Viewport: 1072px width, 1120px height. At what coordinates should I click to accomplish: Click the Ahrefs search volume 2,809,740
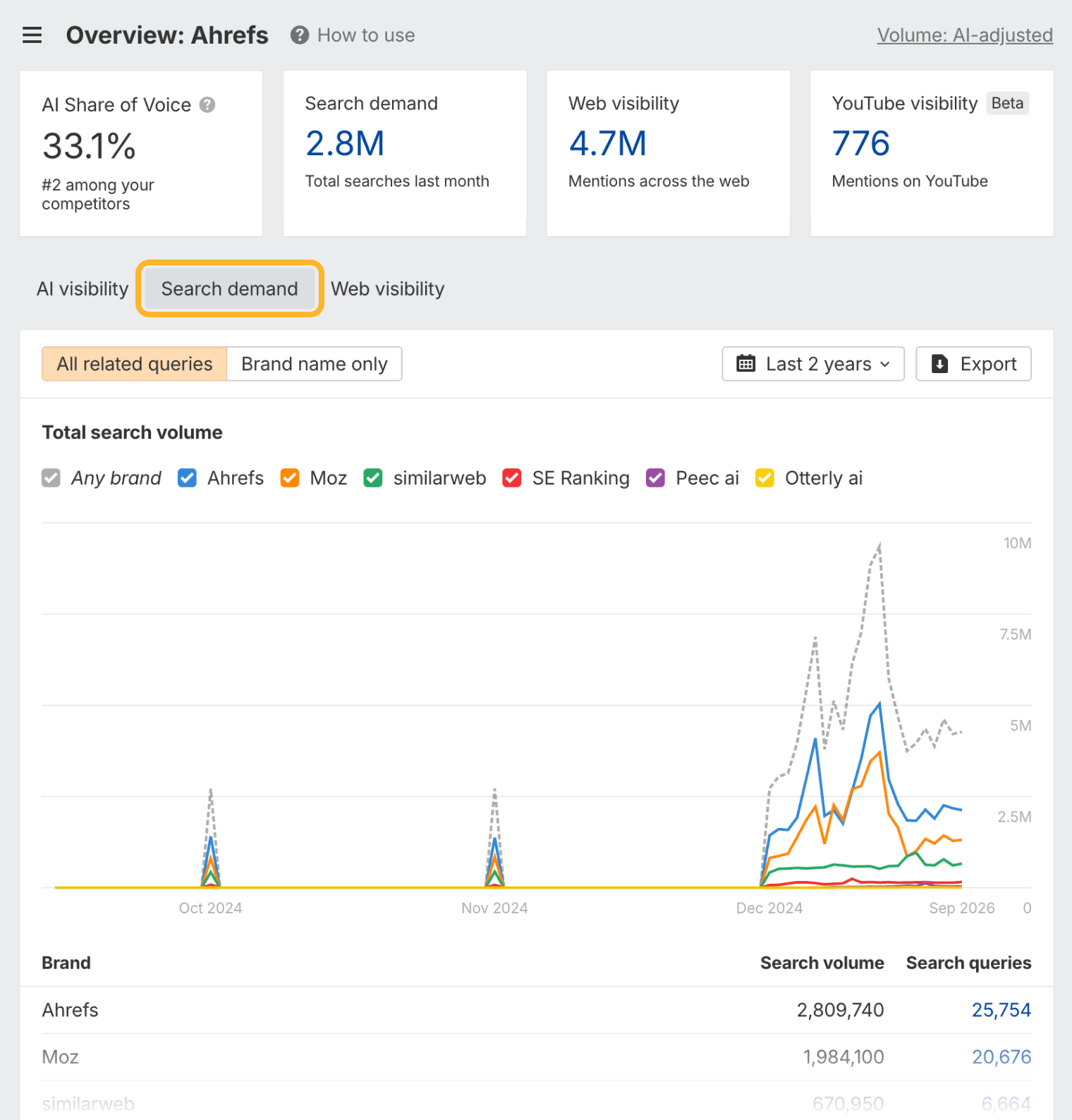point(840,1010)
